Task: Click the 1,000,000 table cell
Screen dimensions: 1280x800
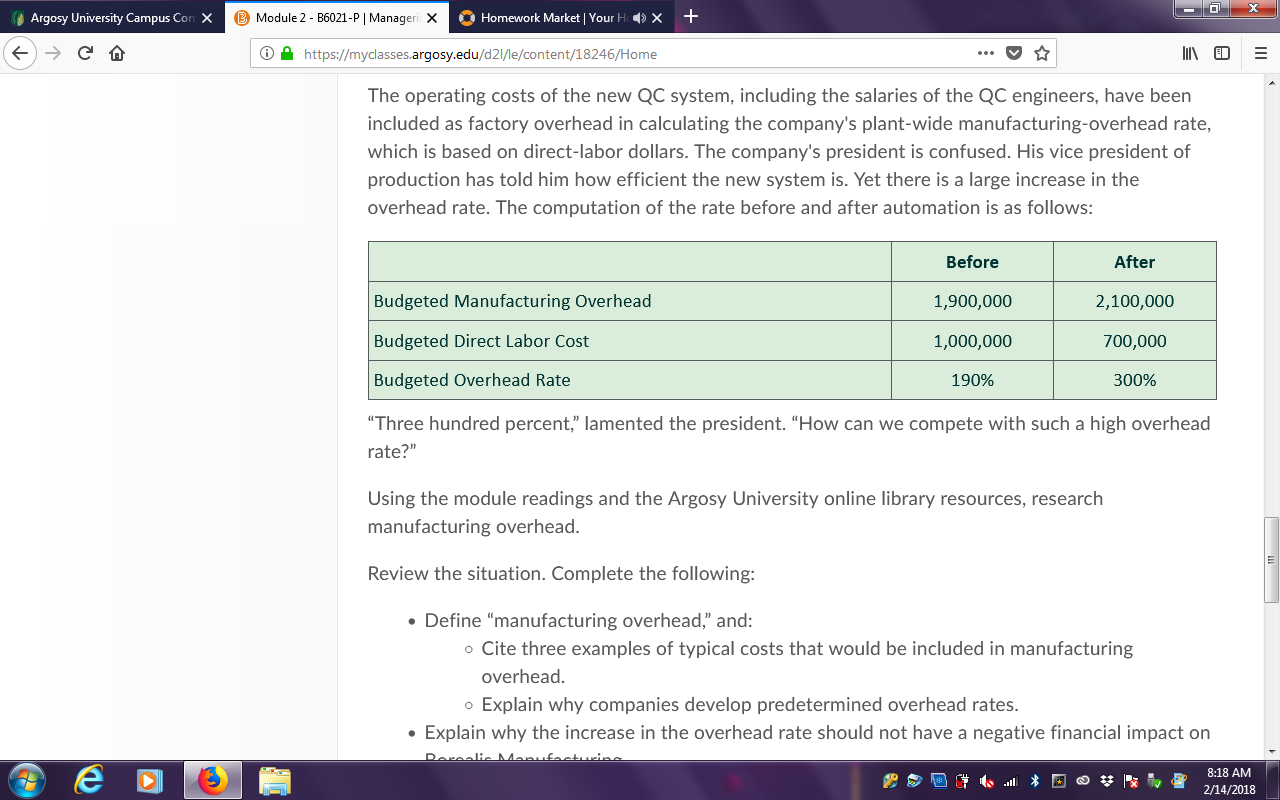Action: coord(972,341)
